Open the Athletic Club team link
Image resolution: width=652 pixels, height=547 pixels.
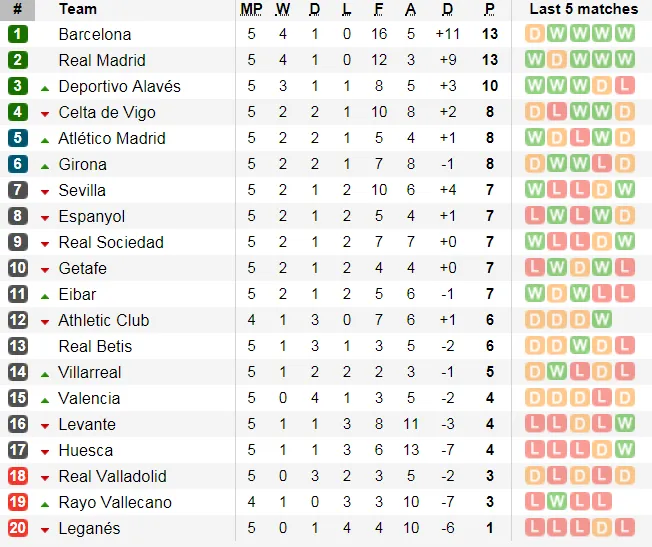pyautogui.click(x=104, y=320)
